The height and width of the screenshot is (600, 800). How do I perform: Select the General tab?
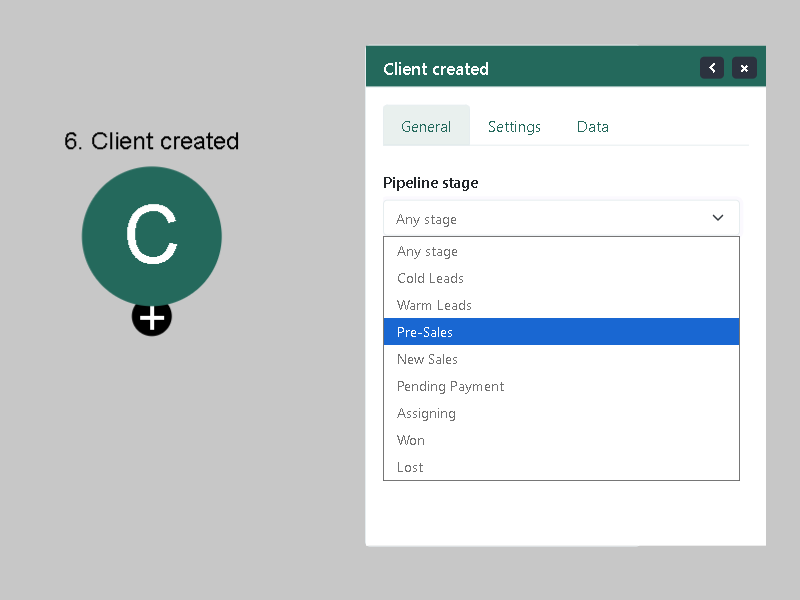click(426, 126)
